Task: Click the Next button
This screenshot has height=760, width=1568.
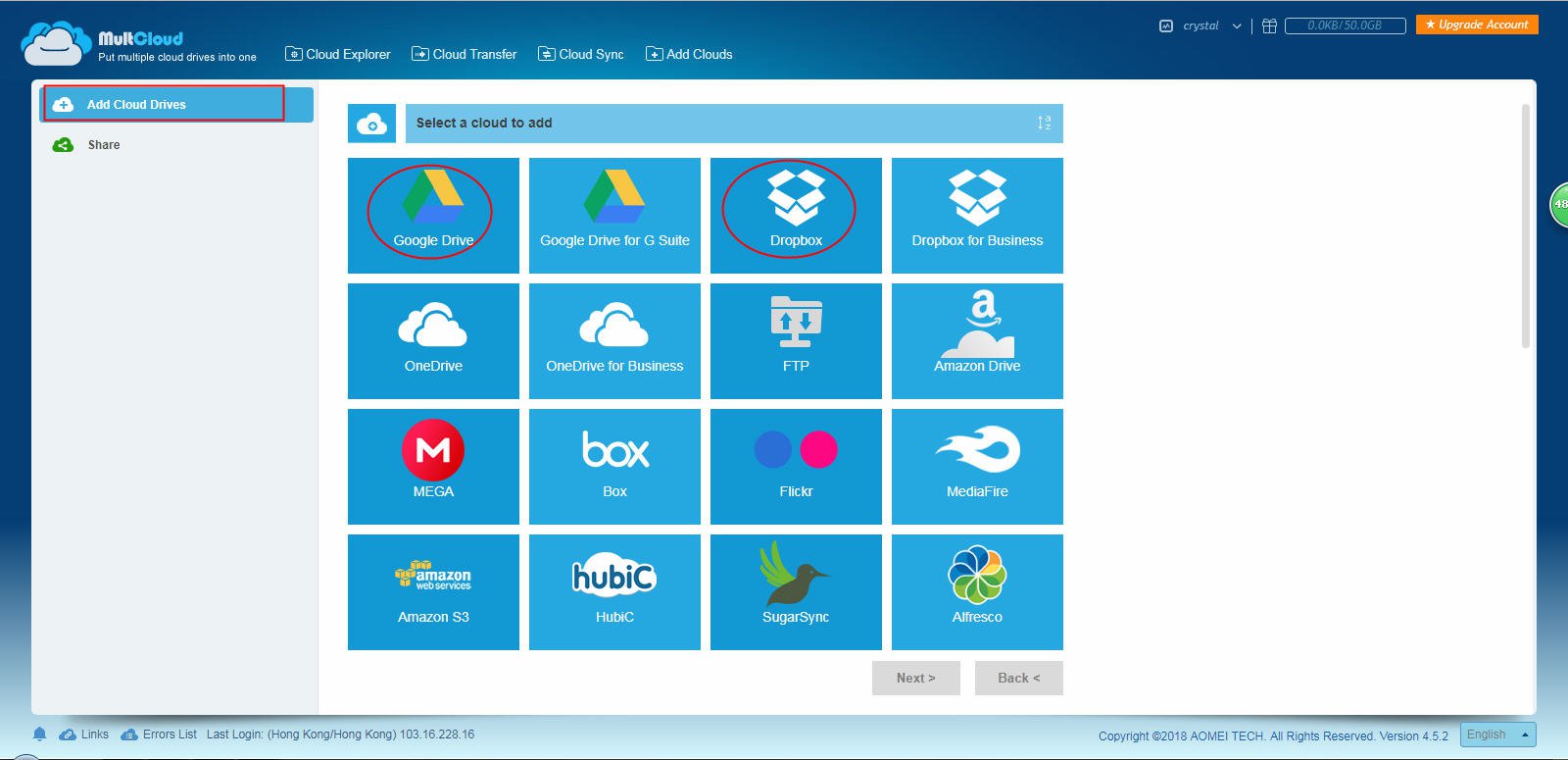Action: tap(915, 678)
